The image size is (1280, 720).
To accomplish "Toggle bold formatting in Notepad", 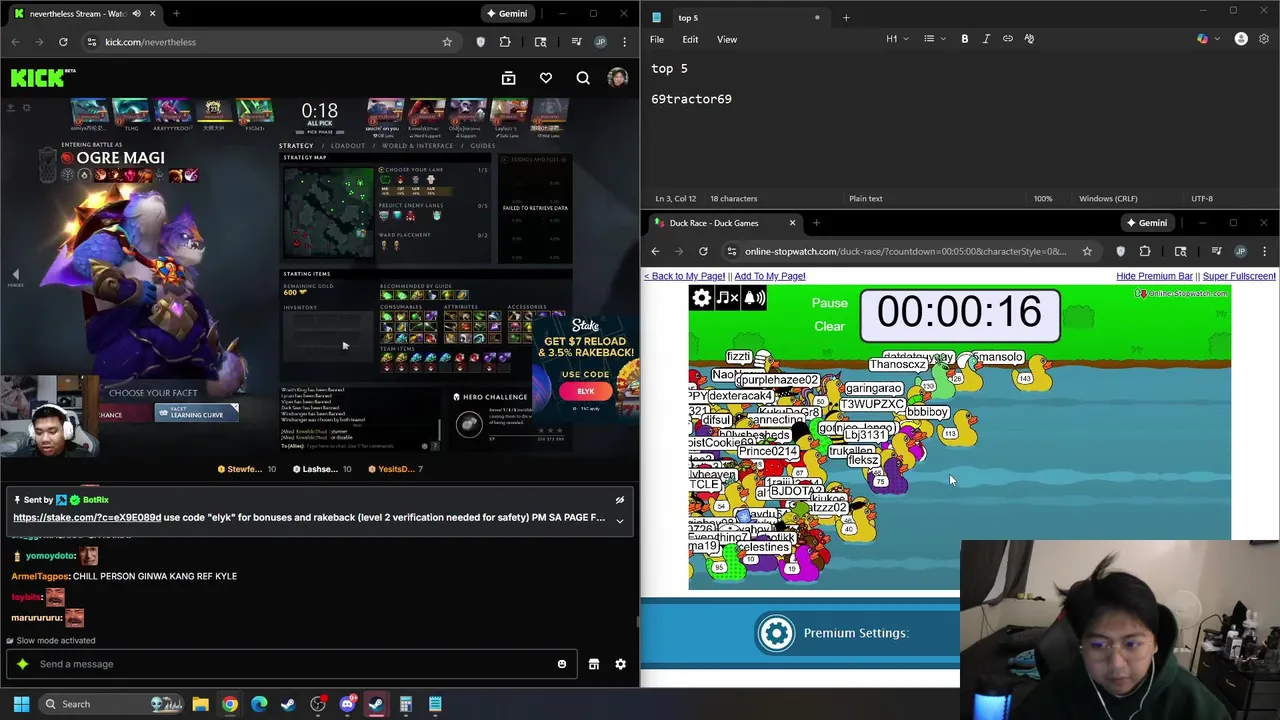I will pos(965,39).
